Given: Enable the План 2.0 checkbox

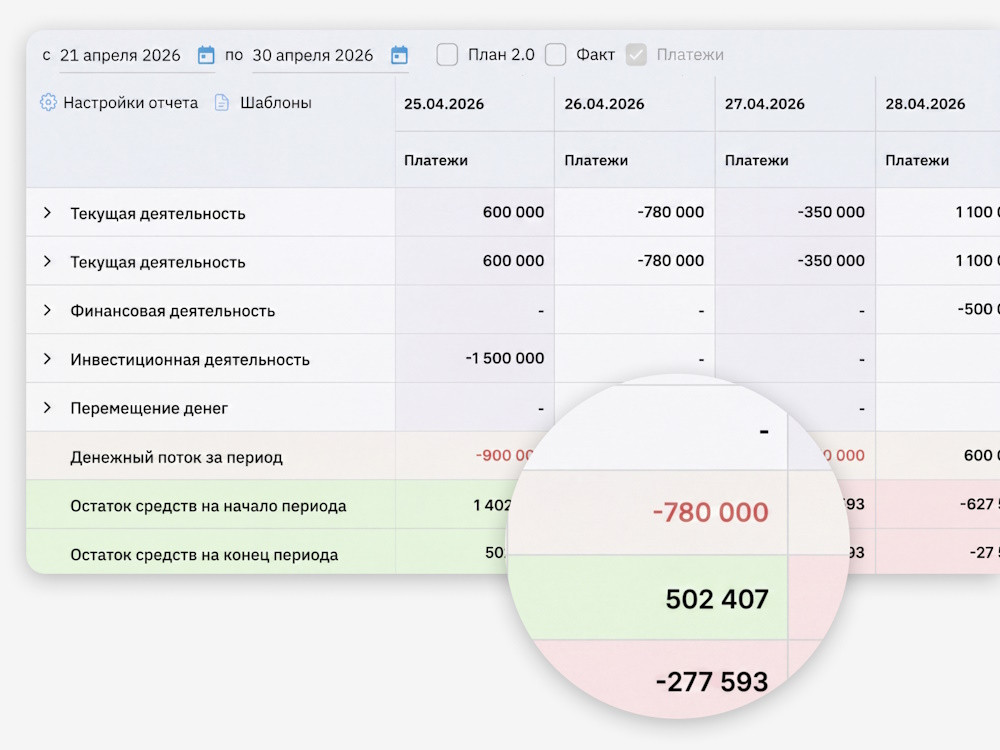Looking at the screenshot, I should pyautogui.click(x=447, y=55).
